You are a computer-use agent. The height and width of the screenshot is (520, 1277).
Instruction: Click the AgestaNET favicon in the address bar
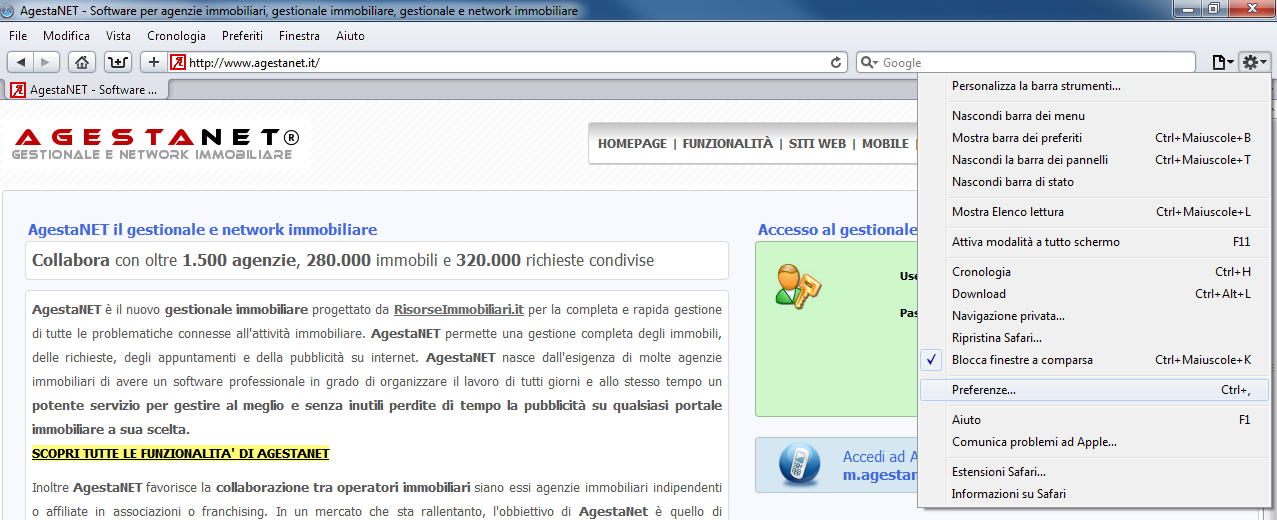tap(177, 62)
